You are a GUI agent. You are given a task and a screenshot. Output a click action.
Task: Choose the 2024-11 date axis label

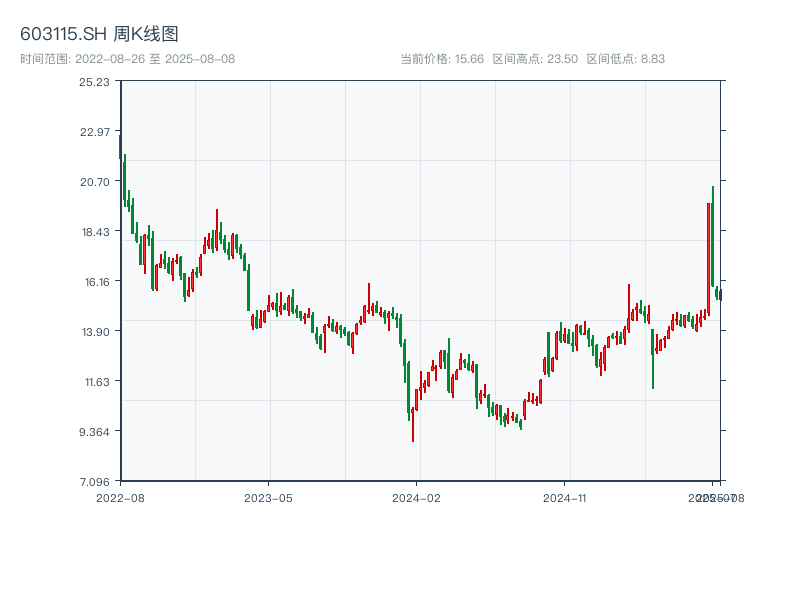tap(565, 497)
